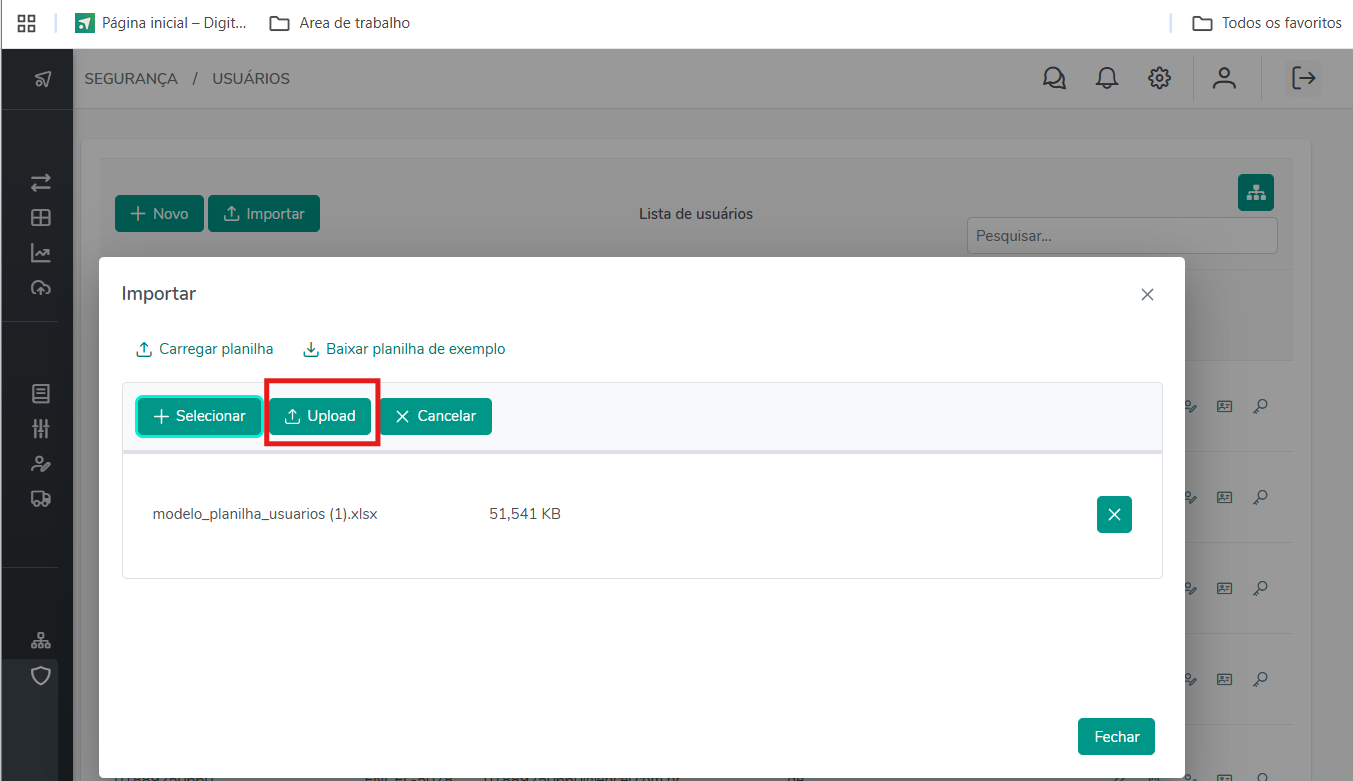
Task: Open settings gear icon in header
Action: [x=1159, y=78]
